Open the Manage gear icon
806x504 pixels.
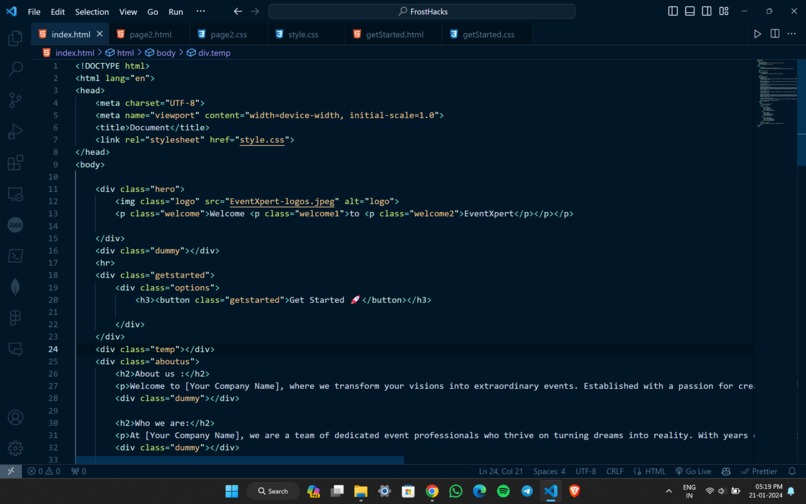click(x=15, y=448)
